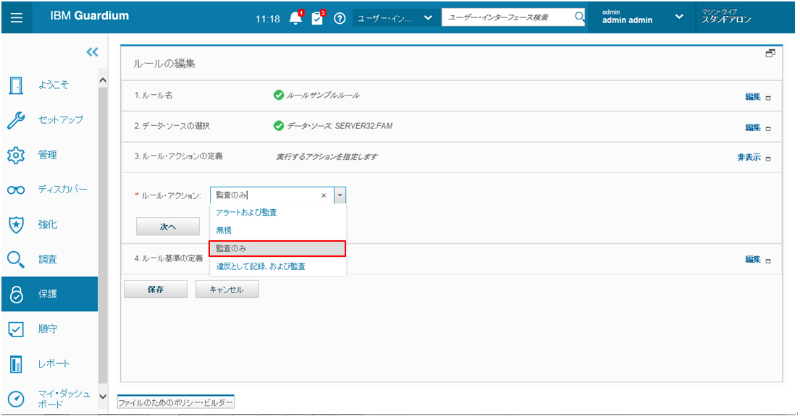The height and width of the screenshot is (419, 800).
Task: Open the admin user account dropdown
Action: (680, 17)
